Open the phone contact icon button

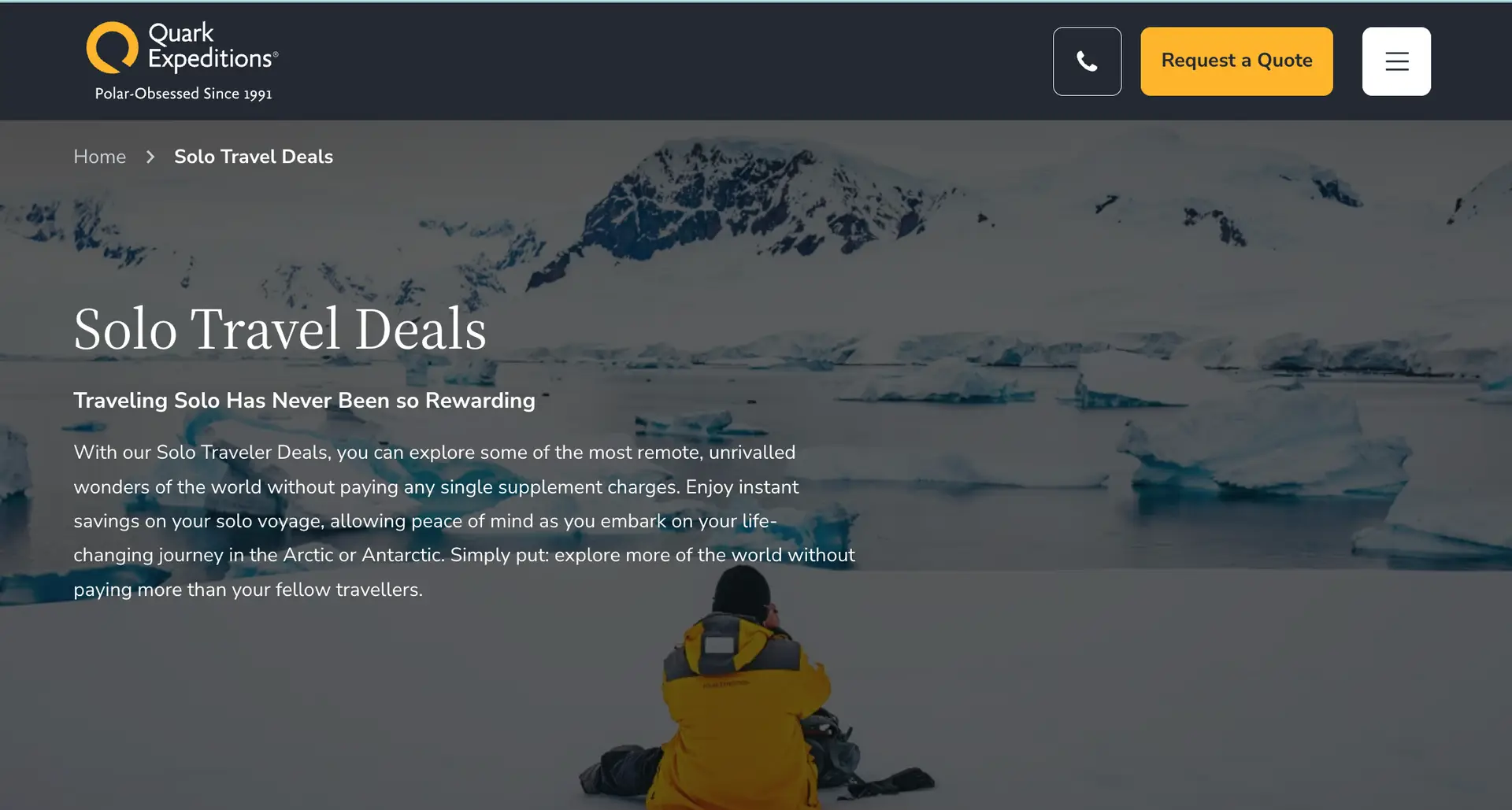[x=1087, y=61]
